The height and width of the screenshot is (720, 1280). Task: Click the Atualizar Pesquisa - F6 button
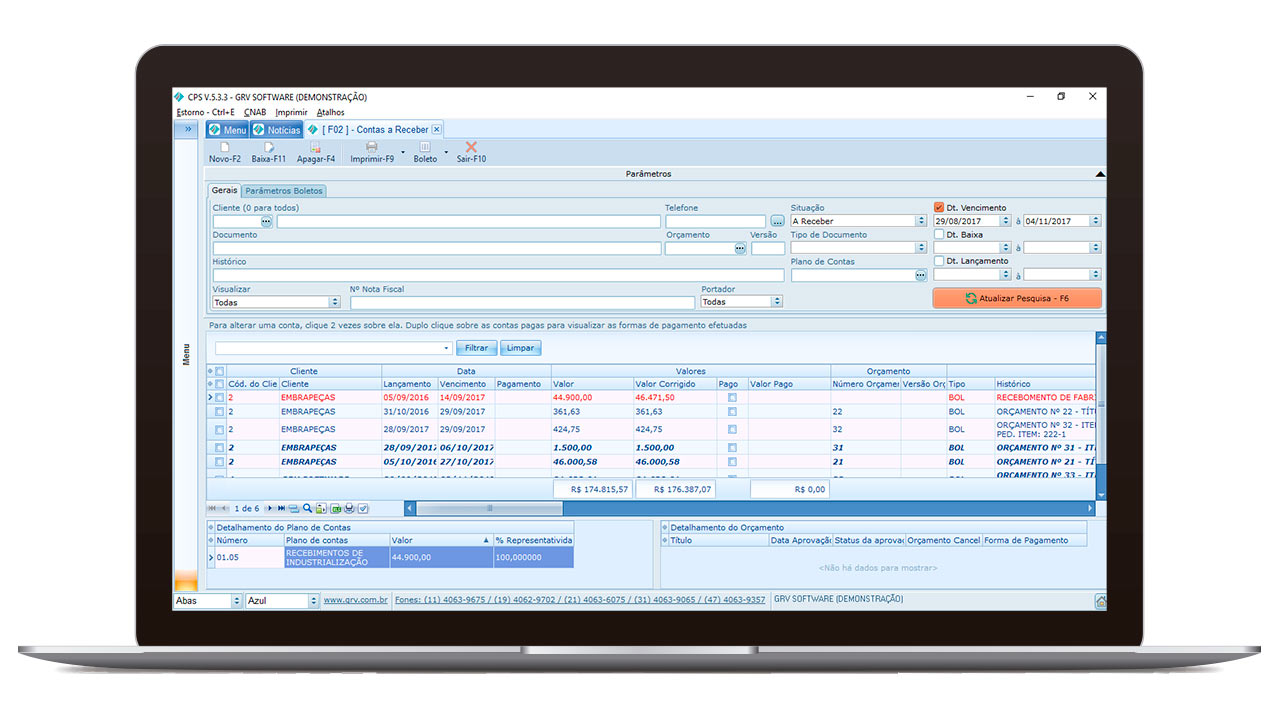(x=1017, y=298)
